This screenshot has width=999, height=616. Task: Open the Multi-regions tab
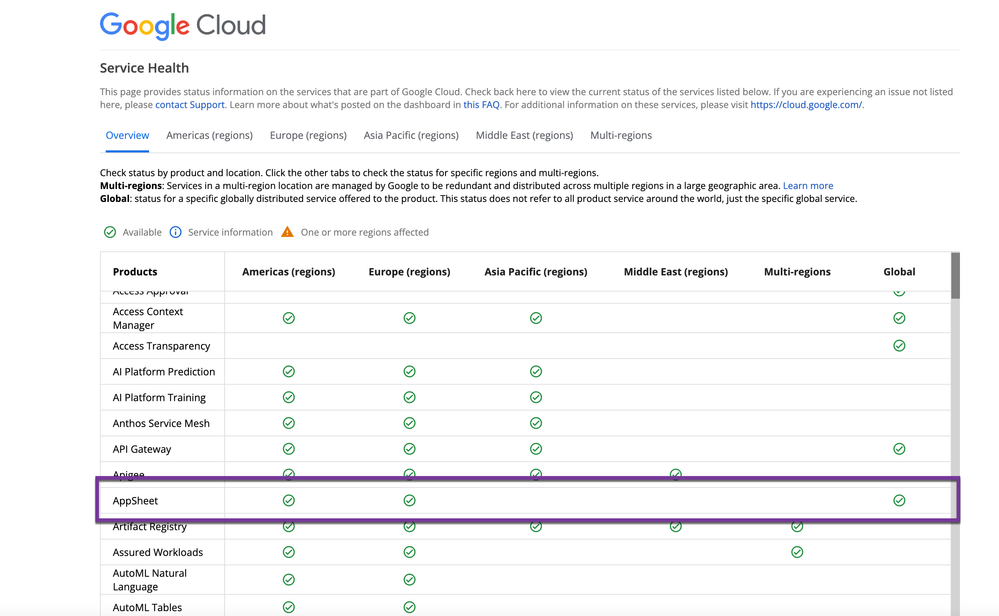621,135
